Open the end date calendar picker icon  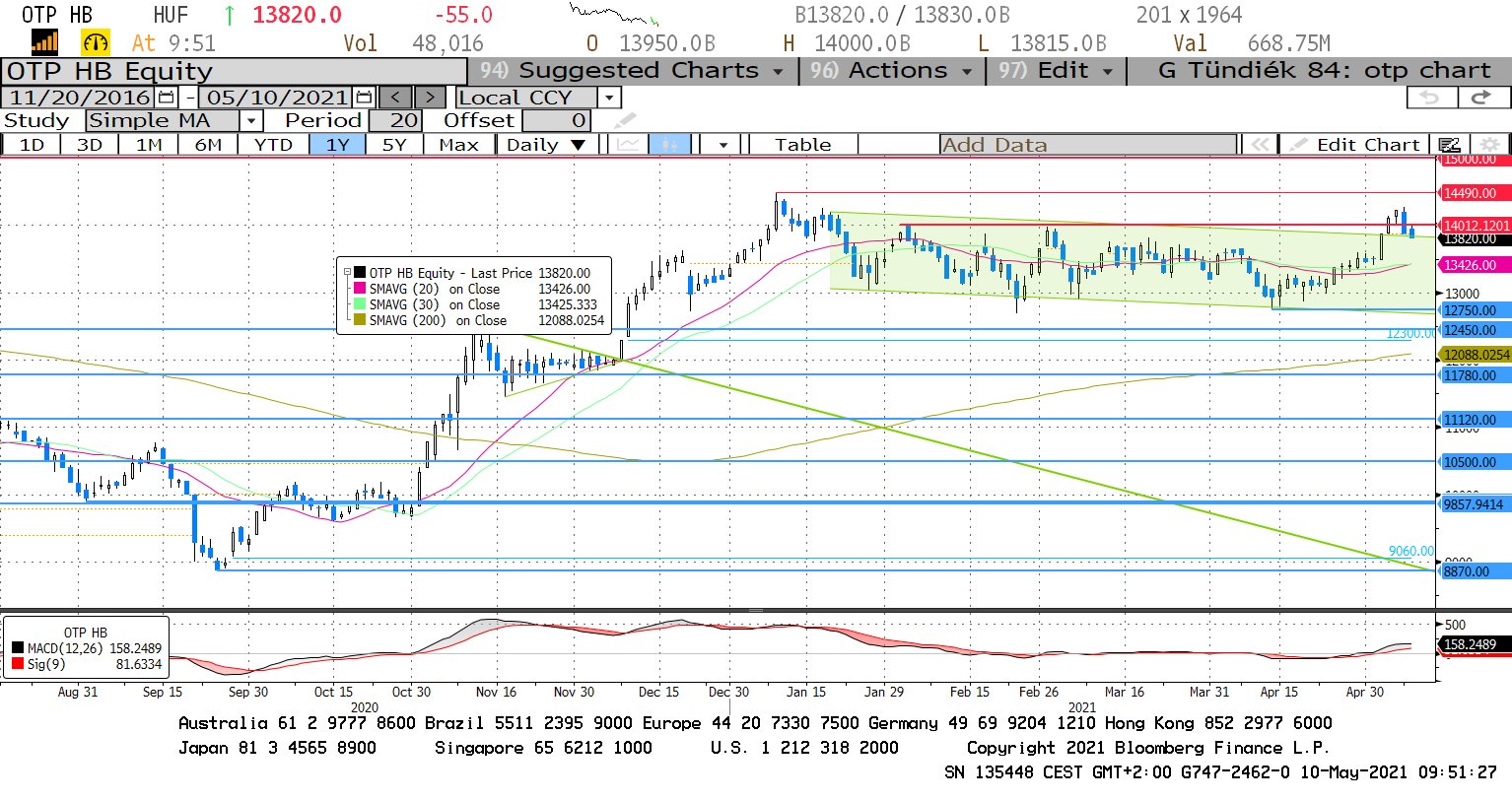point(363,98)
